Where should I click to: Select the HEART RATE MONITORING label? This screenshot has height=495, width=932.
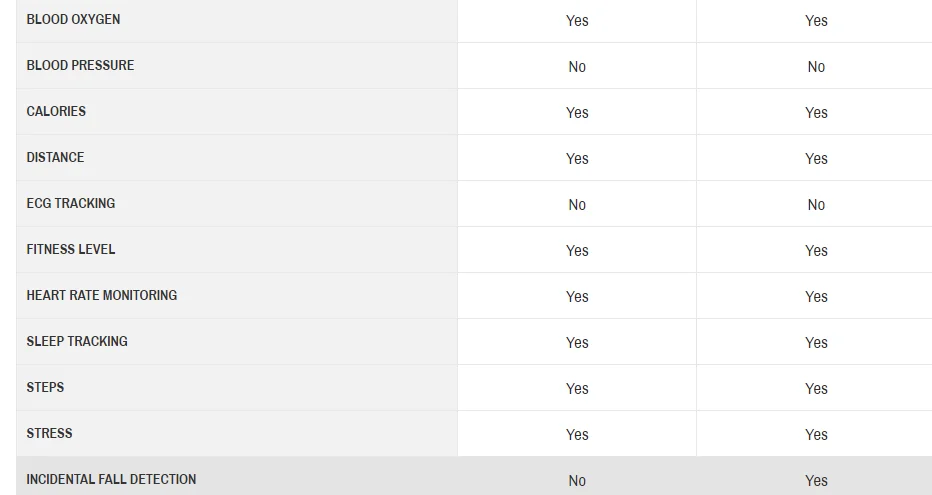(102, 295)
